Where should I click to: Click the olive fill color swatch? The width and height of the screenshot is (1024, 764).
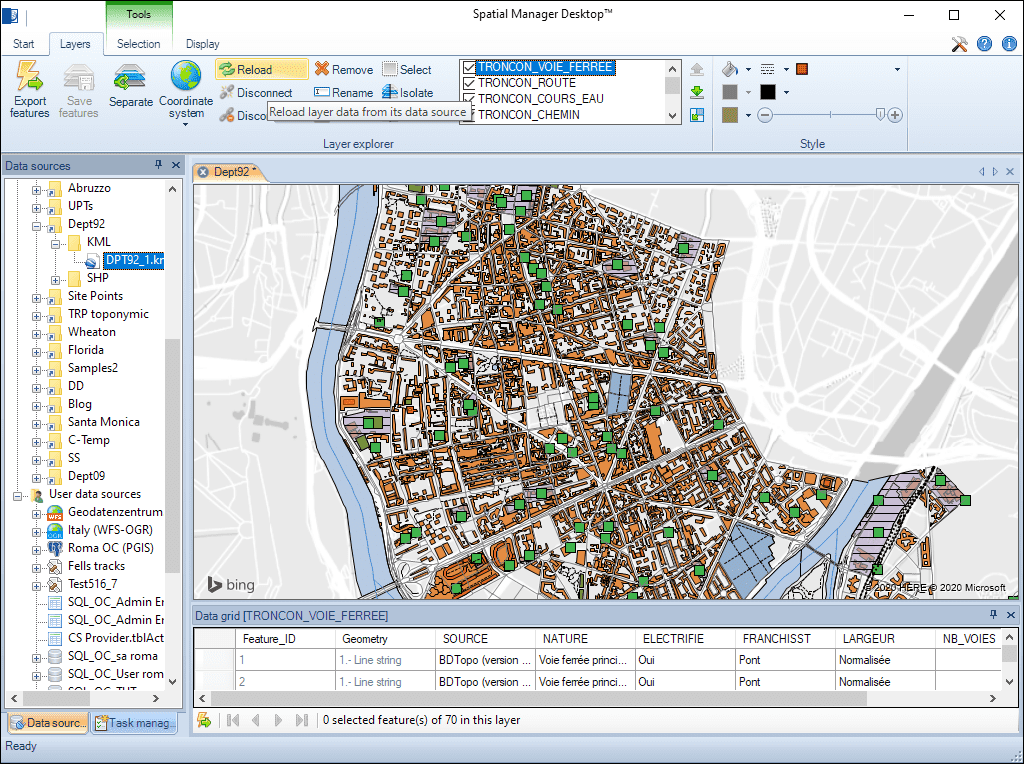click(730, 115)
